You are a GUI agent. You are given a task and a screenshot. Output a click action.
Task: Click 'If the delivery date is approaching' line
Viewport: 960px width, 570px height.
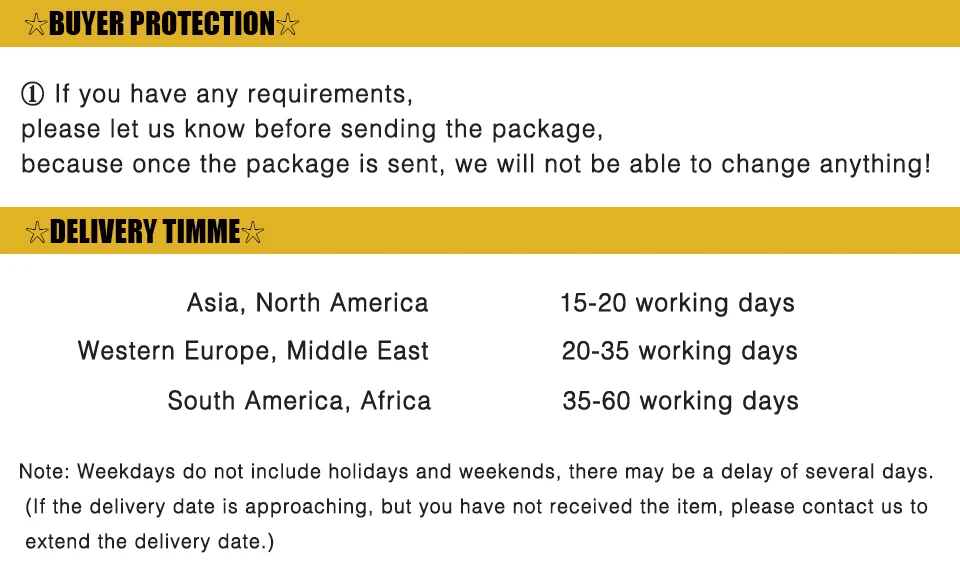476,507
